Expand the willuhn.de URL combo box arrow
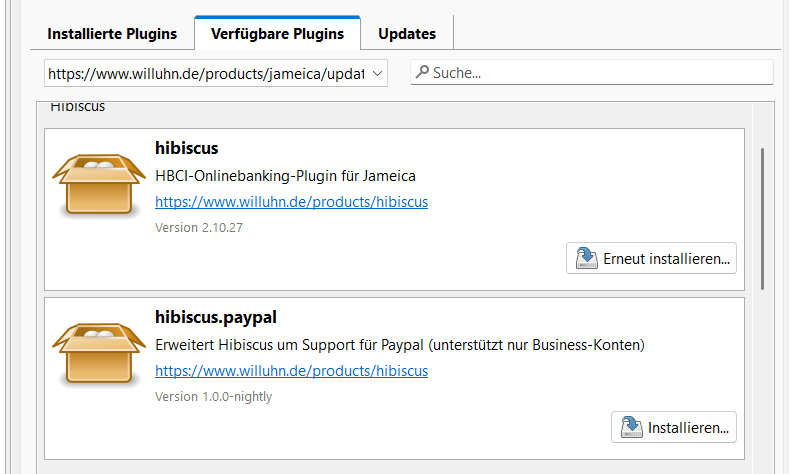 377,73
